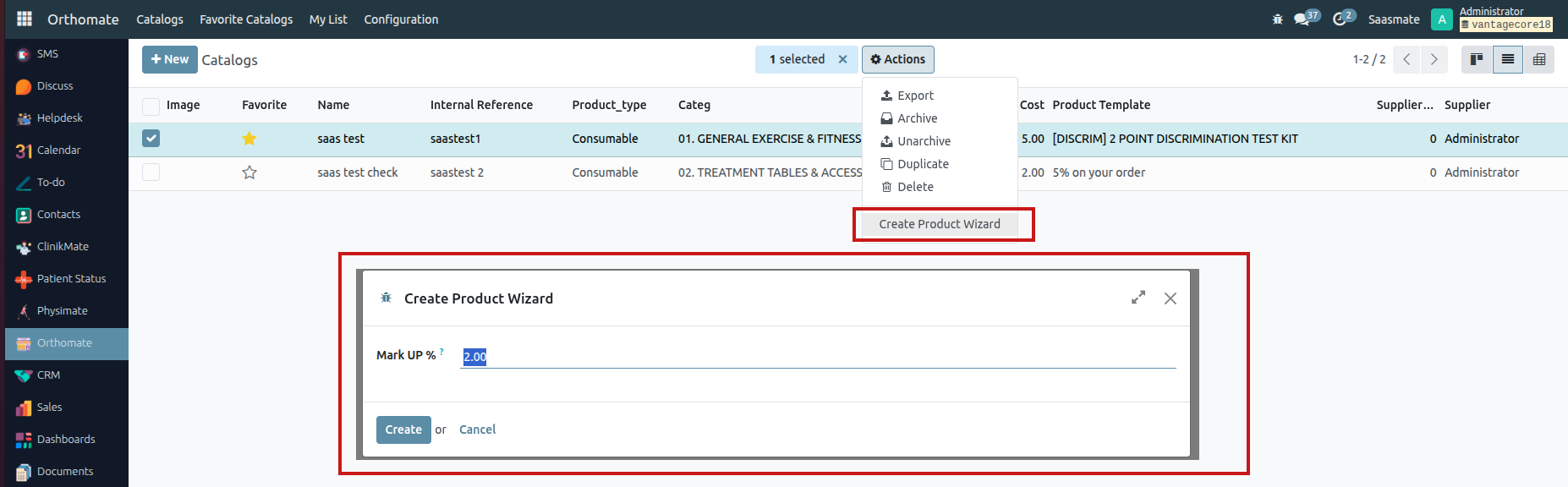The height and width of the screenshot is (487, 1568).
Task: Switch to kanban view
Action: click(1477, 59)
